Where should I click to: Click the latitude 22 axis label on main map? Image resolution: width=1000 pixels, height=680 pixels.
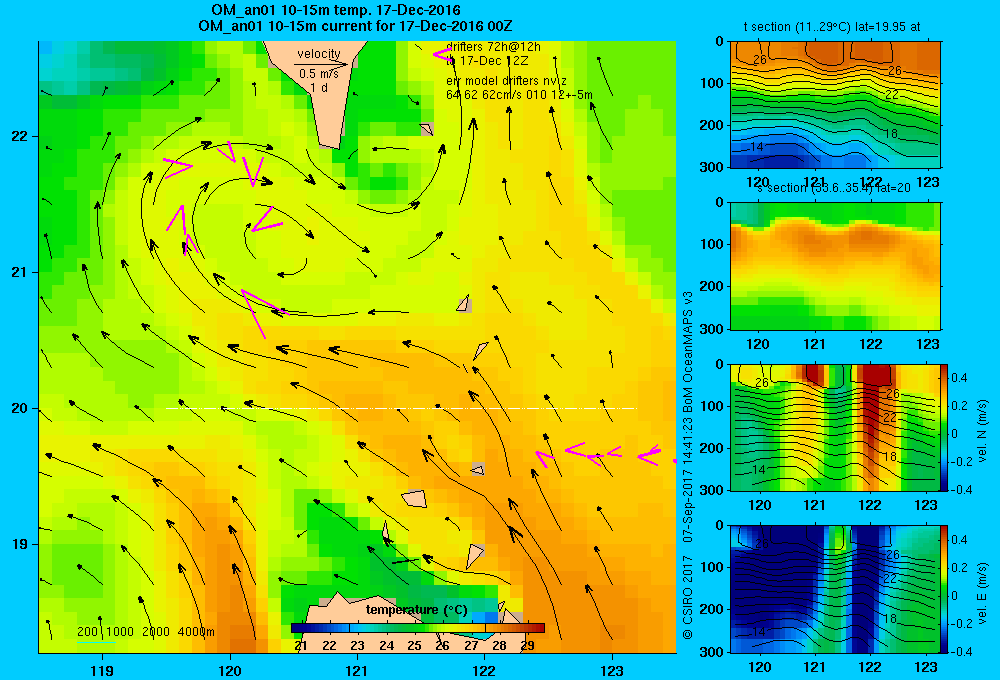[x=20, y=136]
